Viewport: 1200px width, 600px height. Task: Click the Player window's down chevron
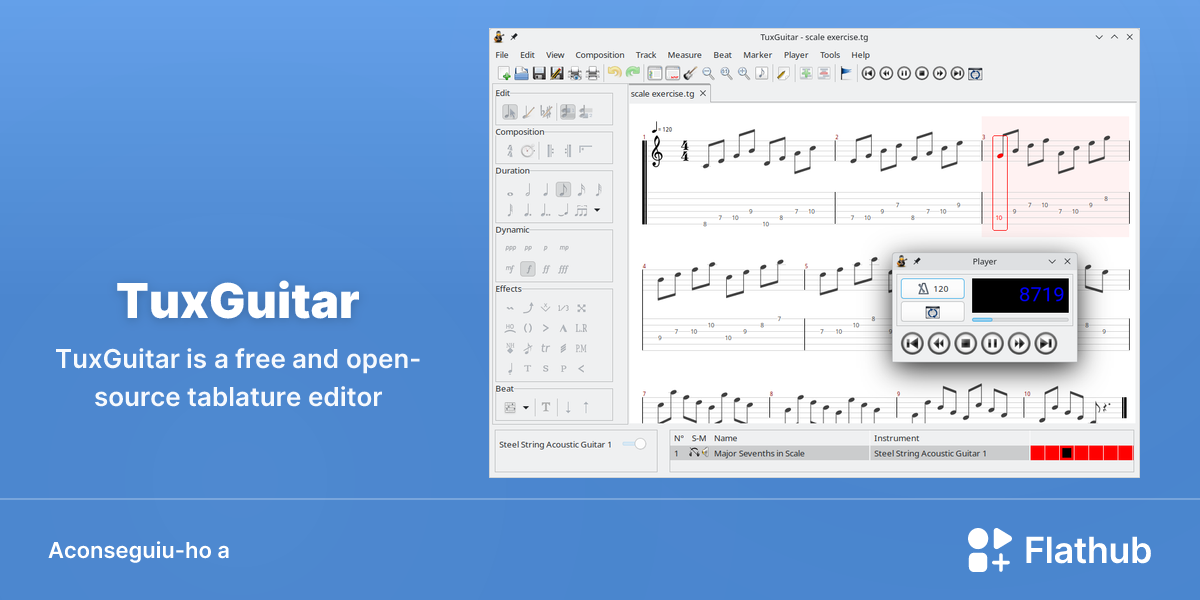click(x=1052, y=261)
